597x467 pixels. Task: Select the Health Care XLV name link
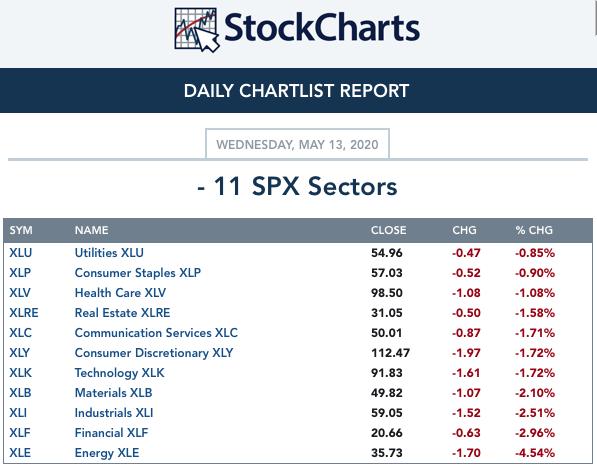120,293
